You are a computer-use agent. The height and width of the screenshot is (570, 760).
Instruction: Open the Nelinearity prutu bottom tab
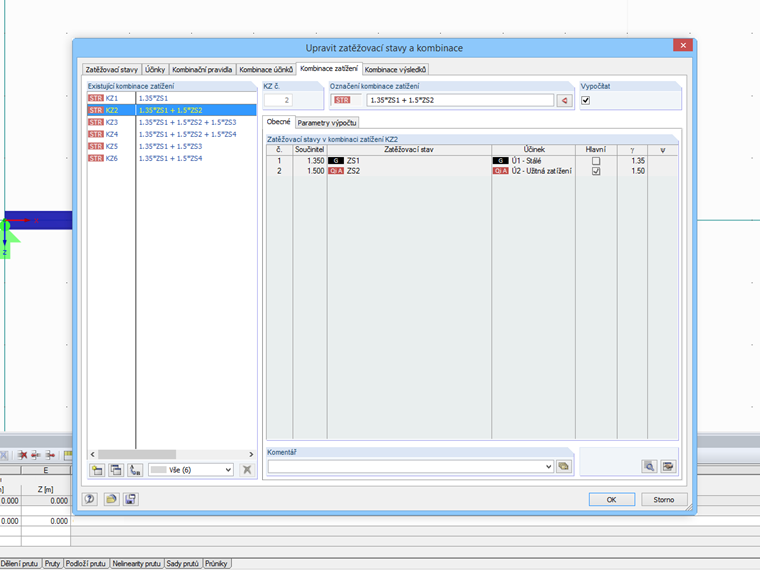[x=137, y=563]
